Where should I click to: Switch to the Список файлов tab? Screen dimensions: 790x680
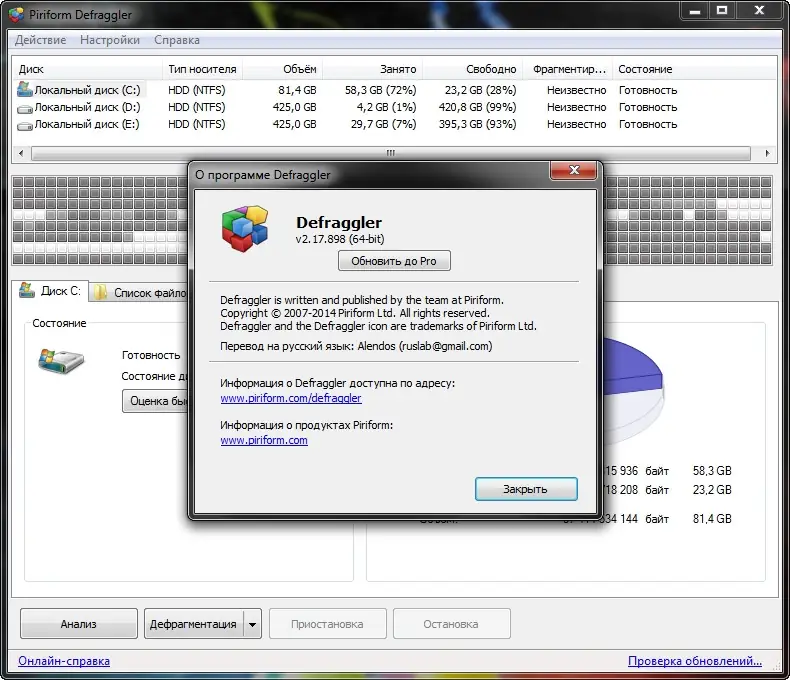(140, 293)
